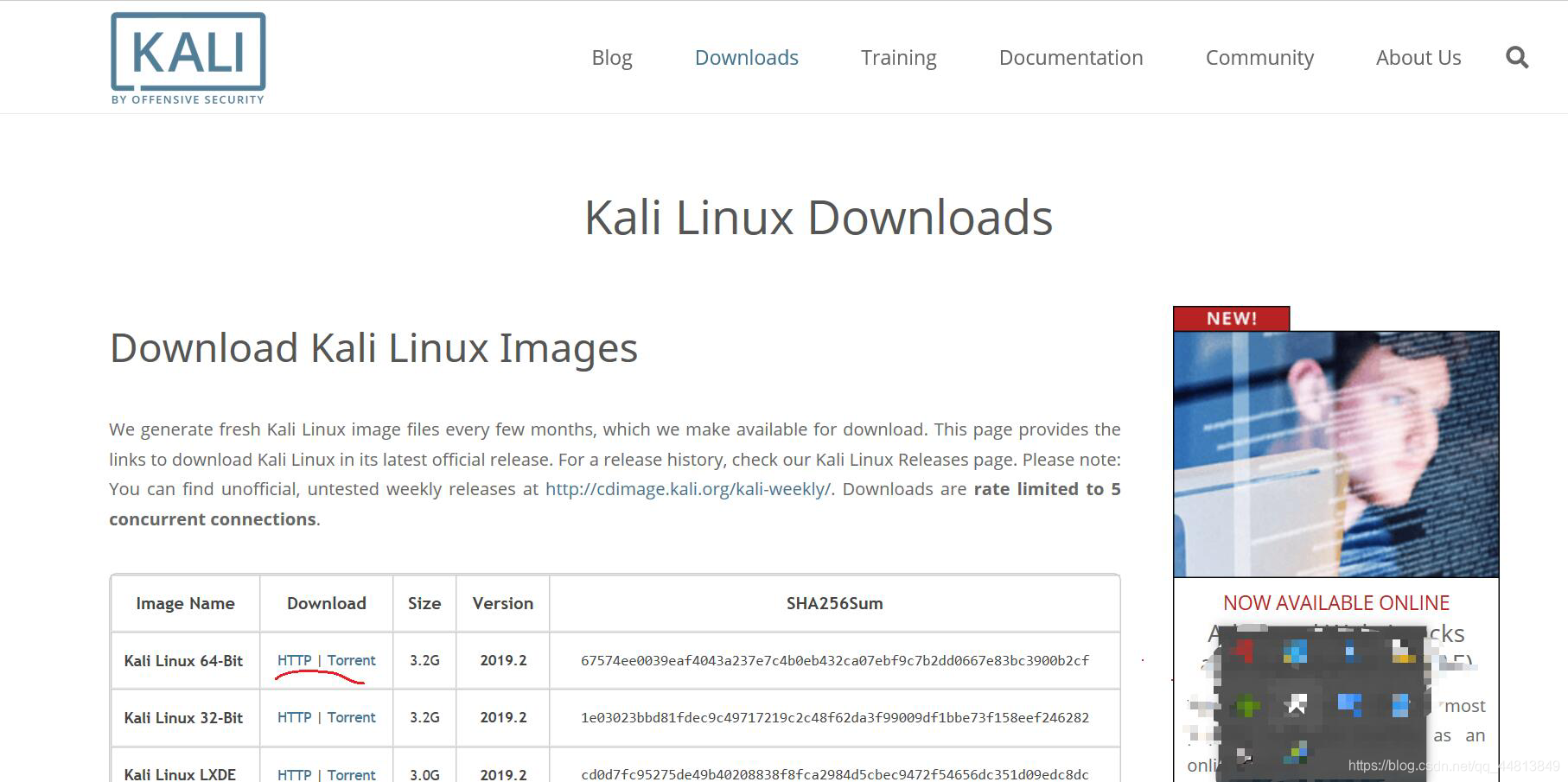
Task: Open Documentation from the navigation bar
Action: (1070, 57)
